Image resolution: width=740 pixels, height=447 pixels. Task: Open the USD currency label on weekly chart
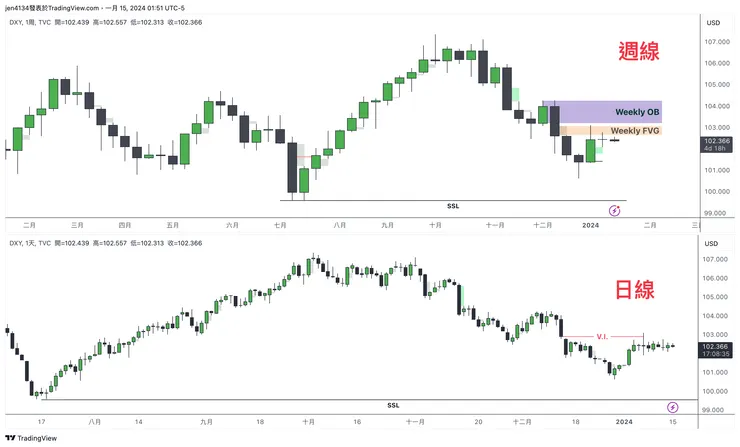[x=713, y=23]
